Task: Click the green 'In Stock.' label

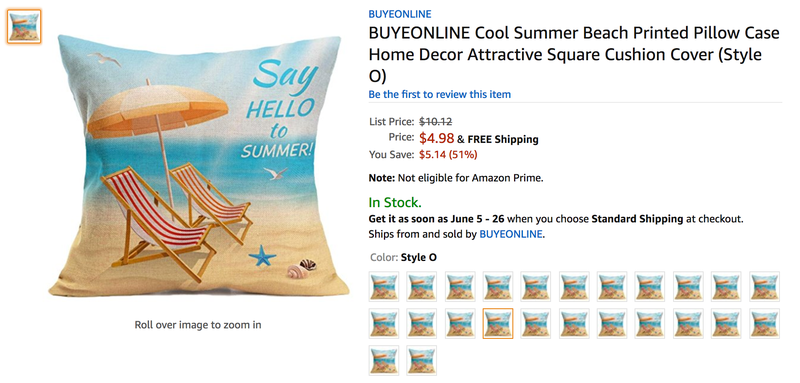Action: 395,203
